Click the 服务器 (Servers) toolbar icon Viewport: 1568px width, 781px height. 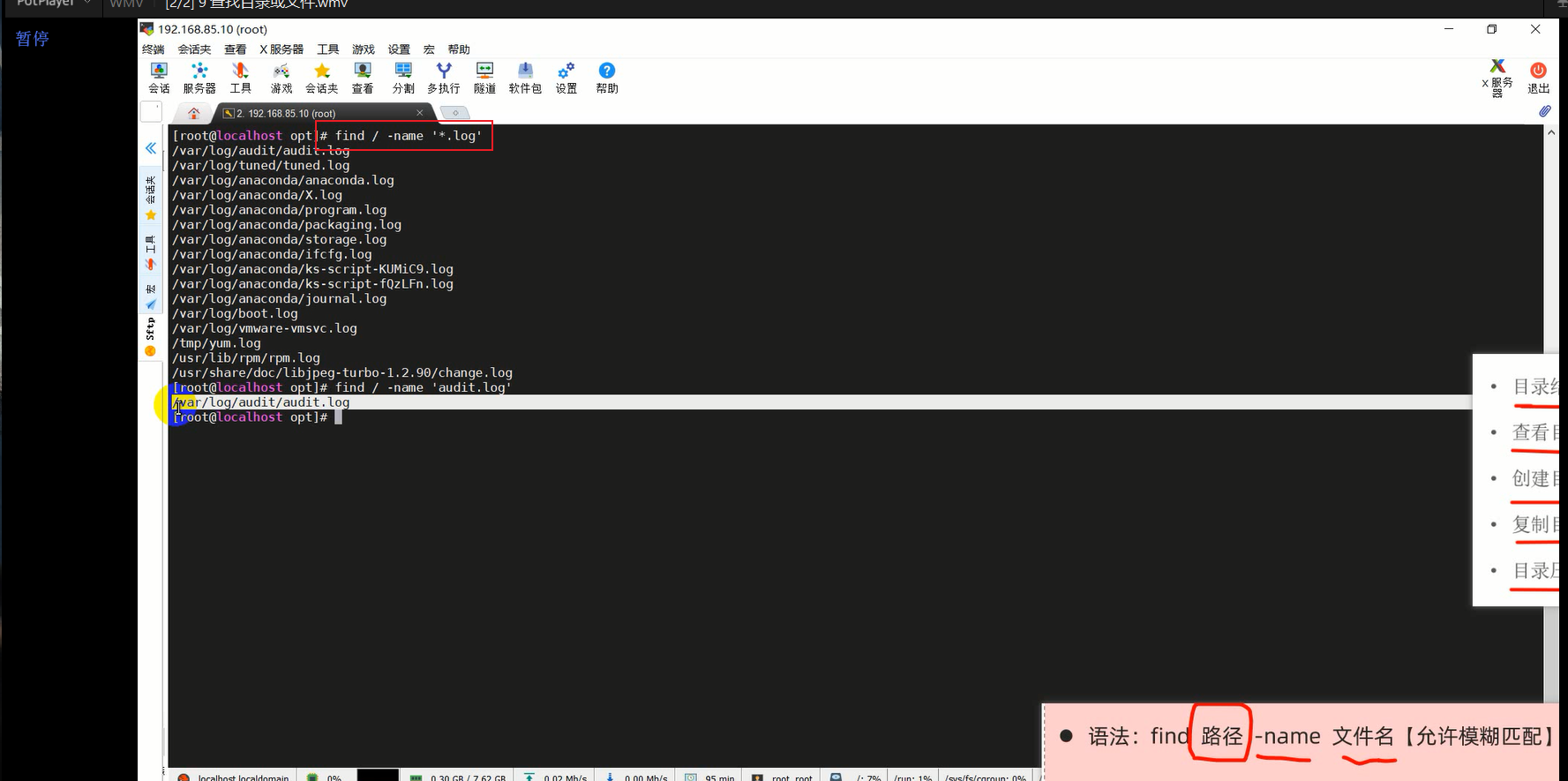[199, 78]
